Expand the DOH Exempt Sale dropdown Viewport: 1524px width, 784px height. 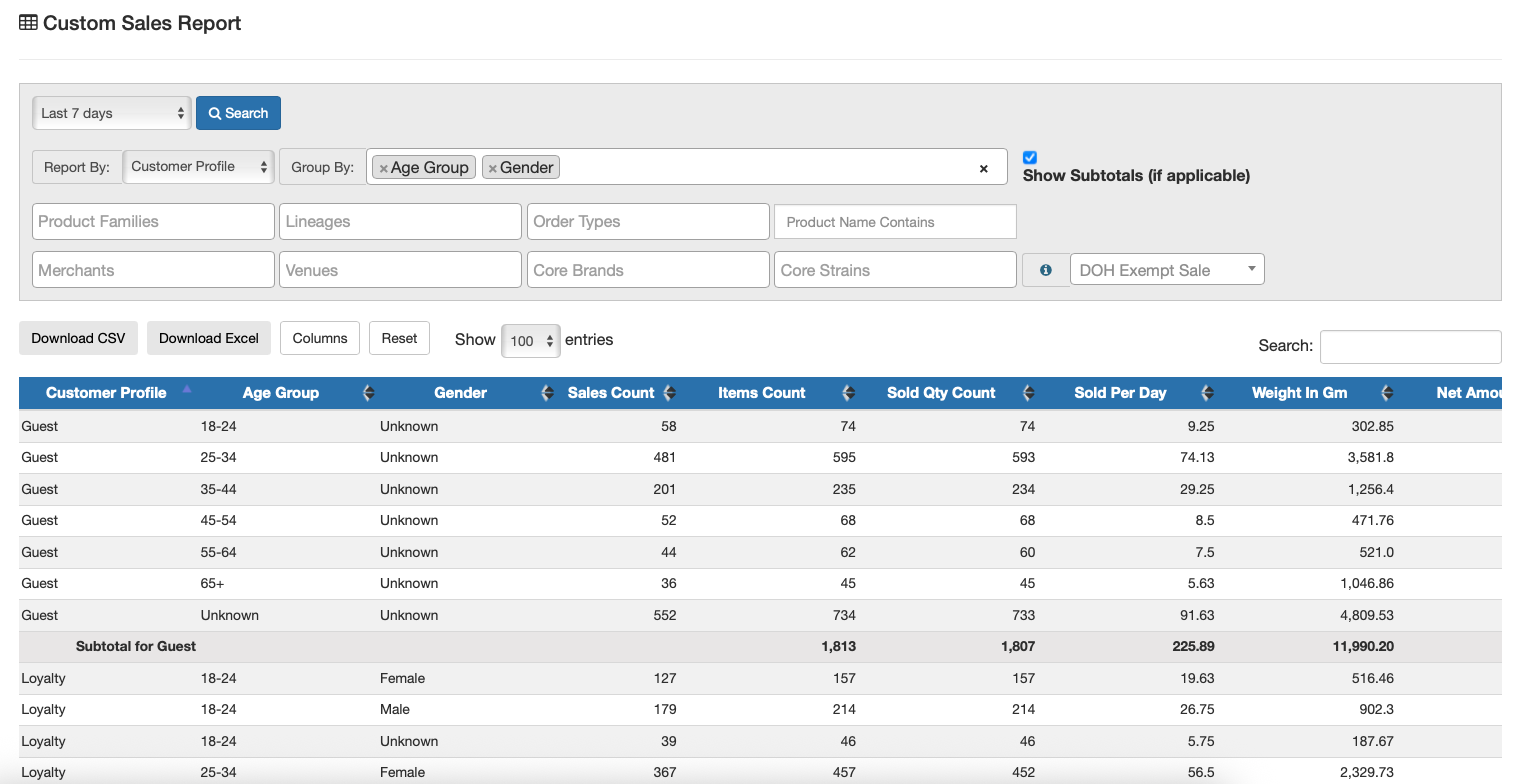(x=1167, y=270)
